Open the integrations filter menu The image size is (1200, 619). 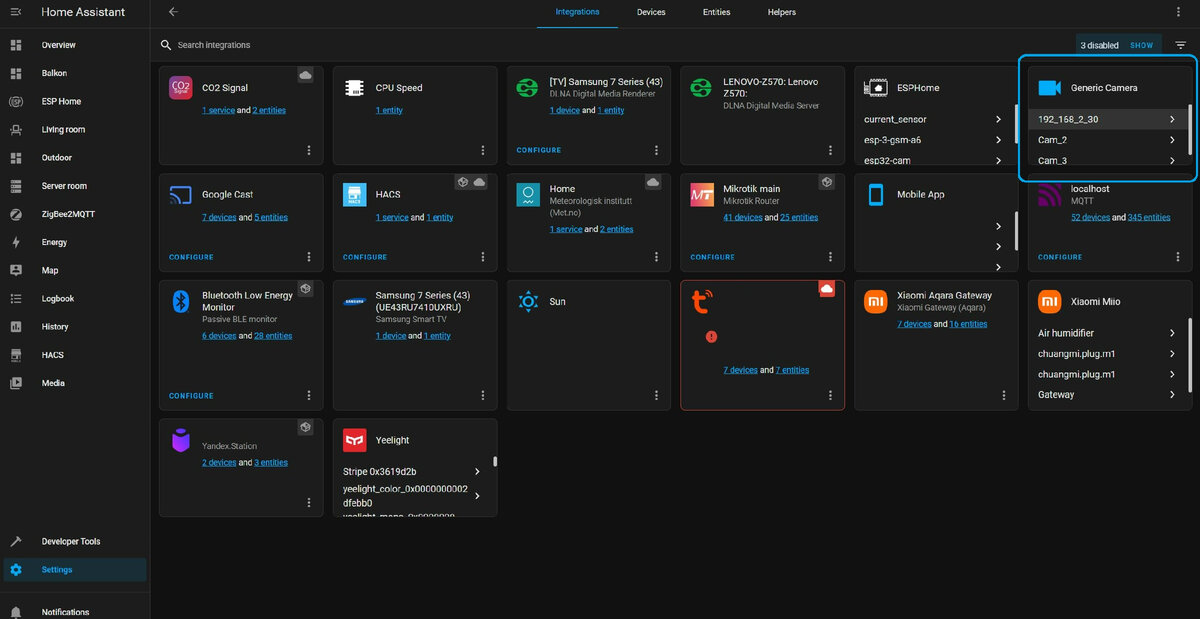pos(1181,45)
